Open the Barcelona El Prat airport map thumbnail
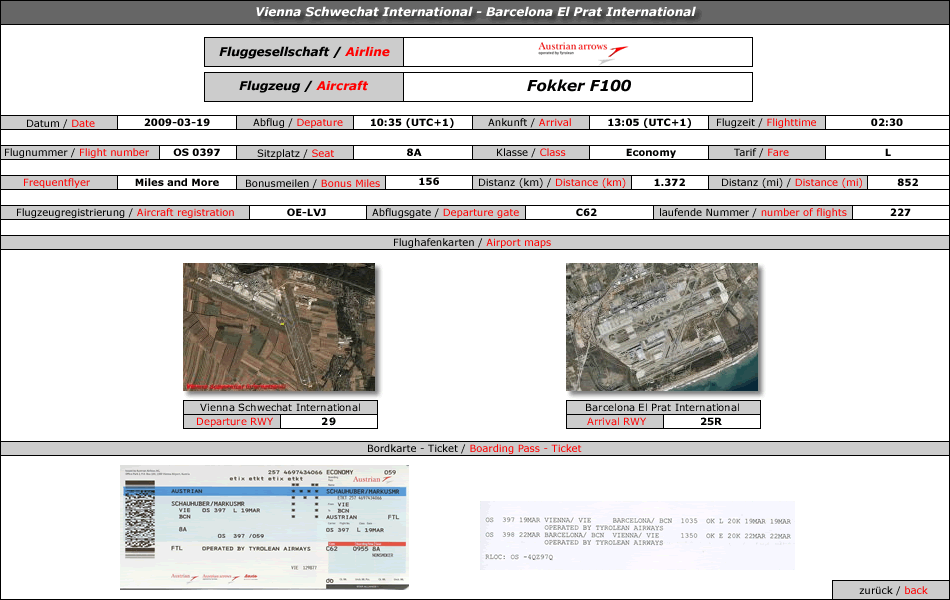 662,327
